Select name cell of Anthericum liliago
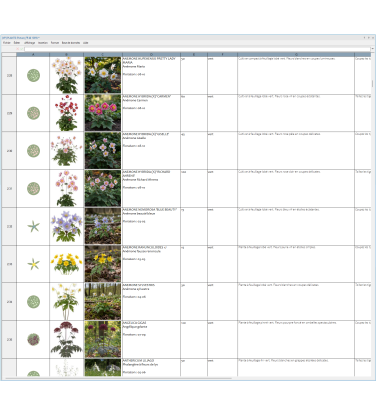This screenshot has width=376, height=415. [x=151, y=367]
